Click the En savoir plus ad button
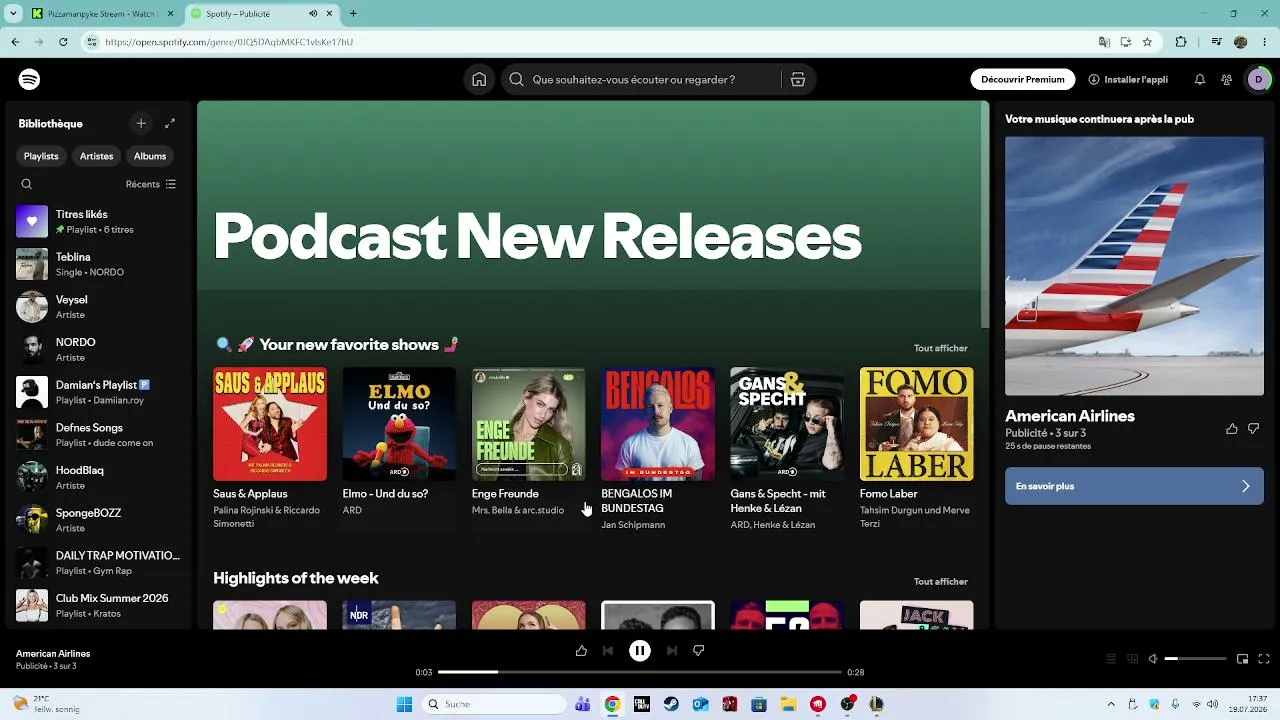 (x=1134, y=486)
